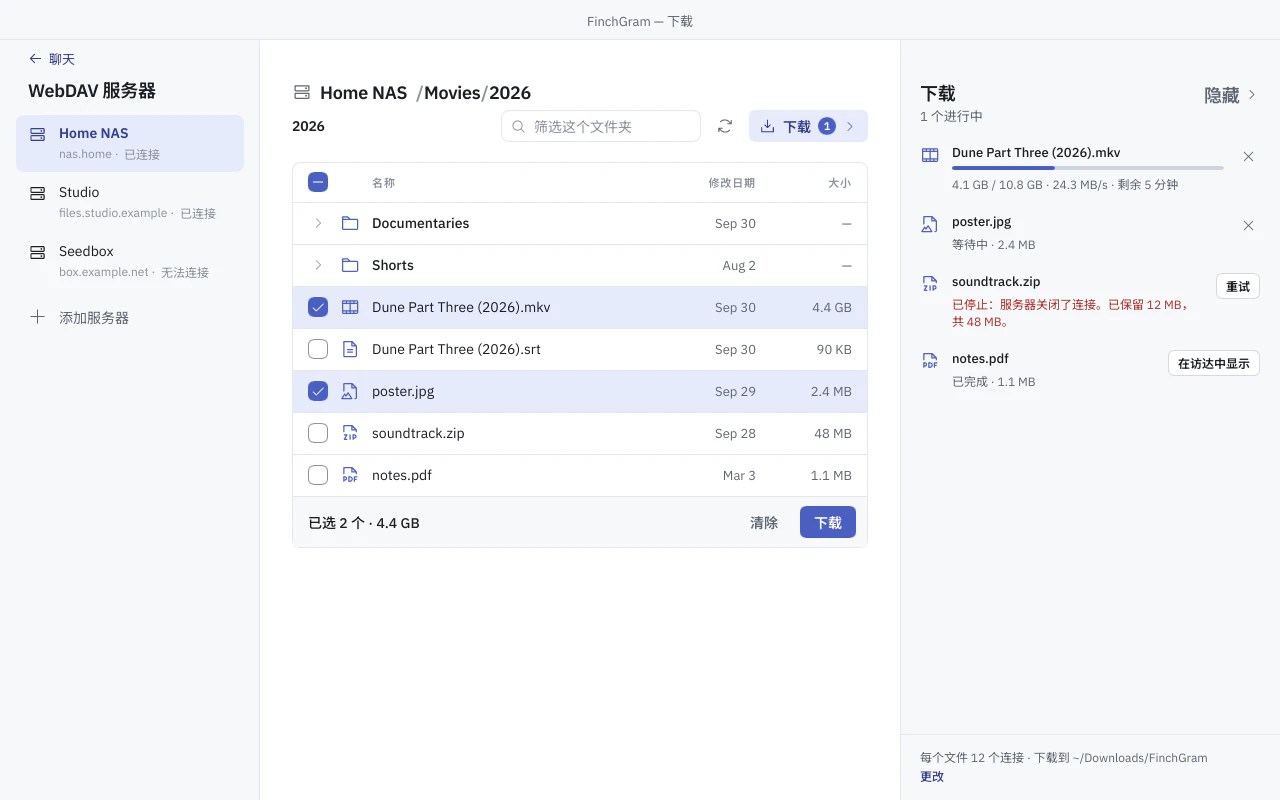The image size is (1280, 800).
Task: Click the Dune download progress bar
Action: [1088, 168]
